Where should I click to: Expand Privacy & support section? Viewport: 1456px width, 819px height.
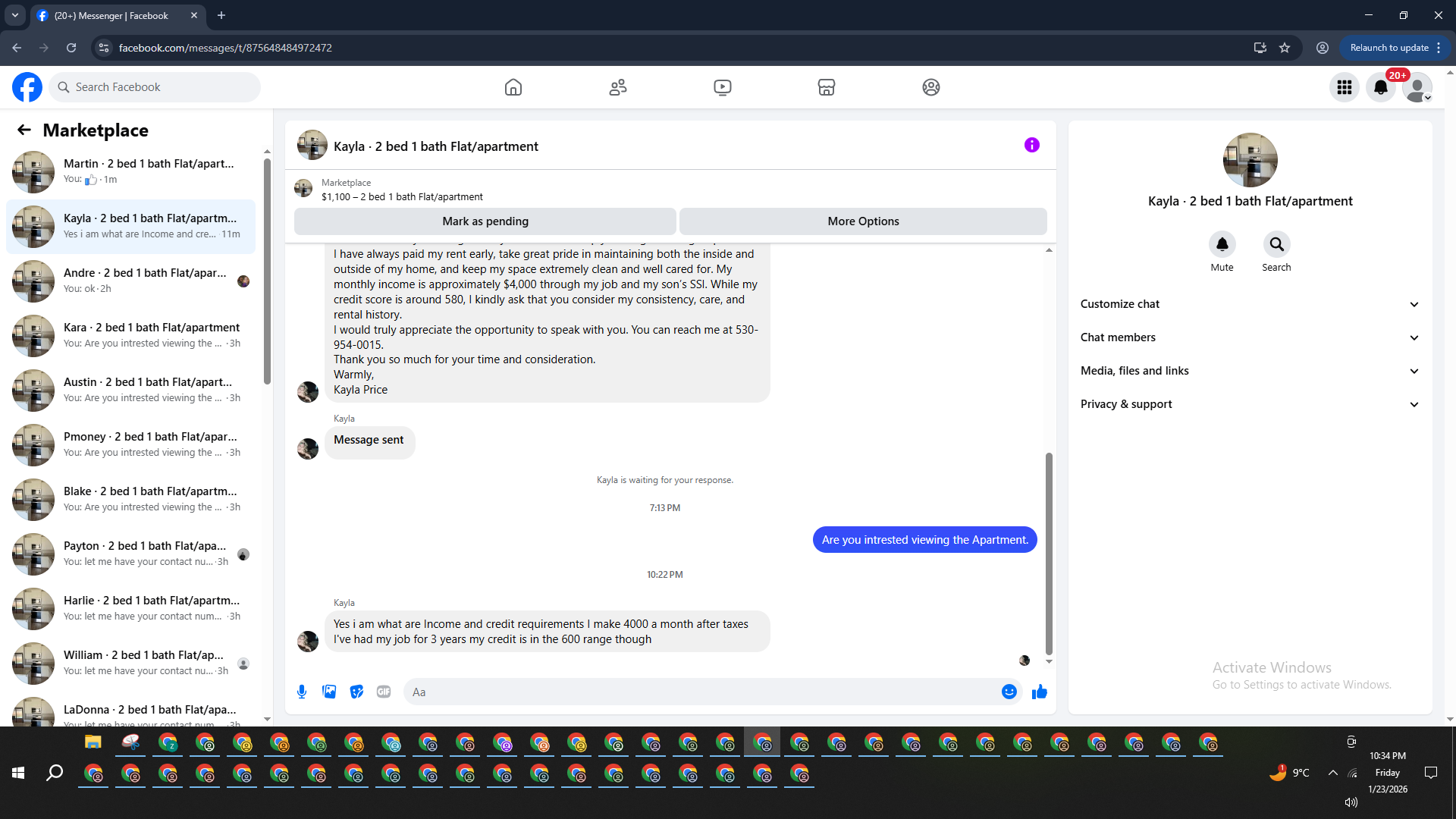pyautogui.click(x=1250, y=404)
